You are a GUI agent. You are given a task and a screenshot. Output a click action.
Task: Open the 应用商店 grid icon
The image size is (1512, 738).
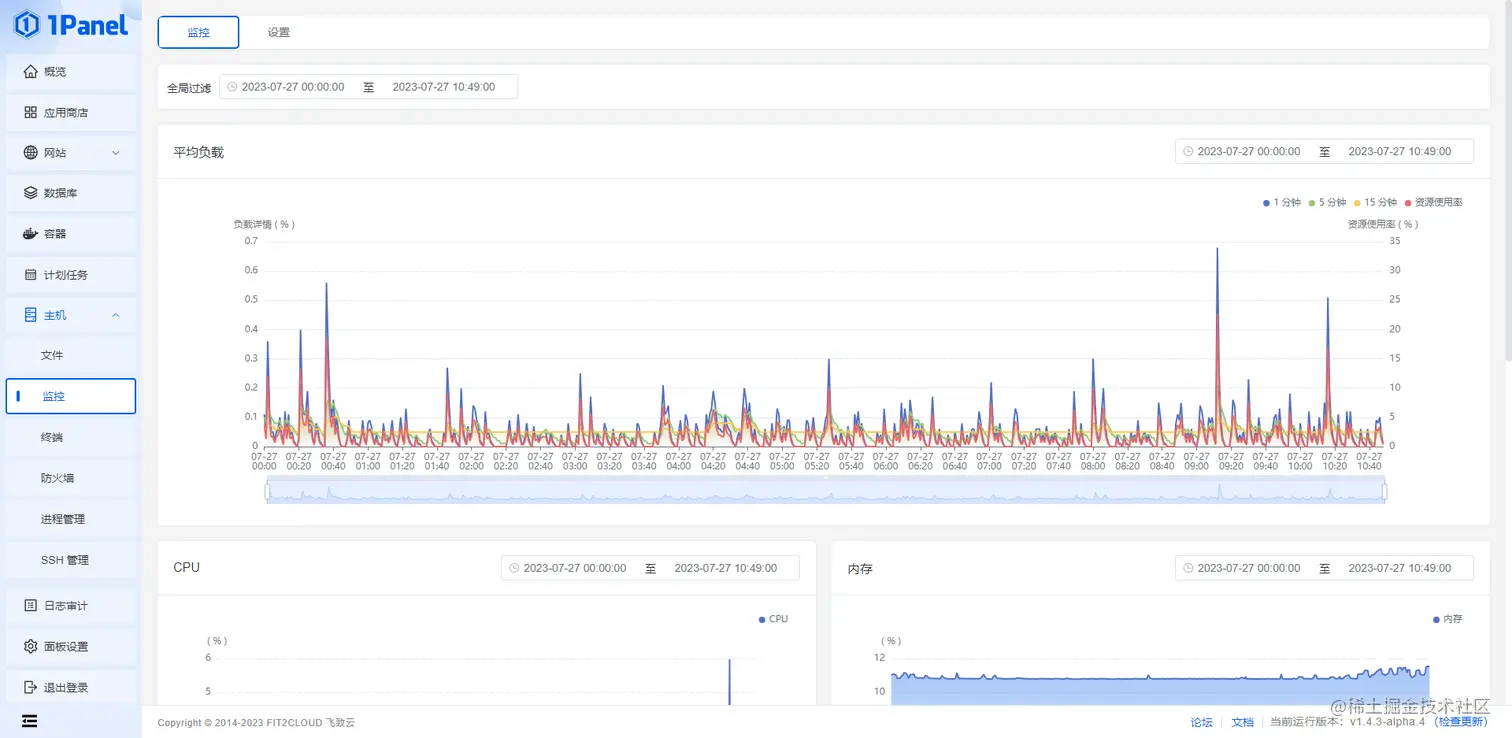[x=30, y=113]
